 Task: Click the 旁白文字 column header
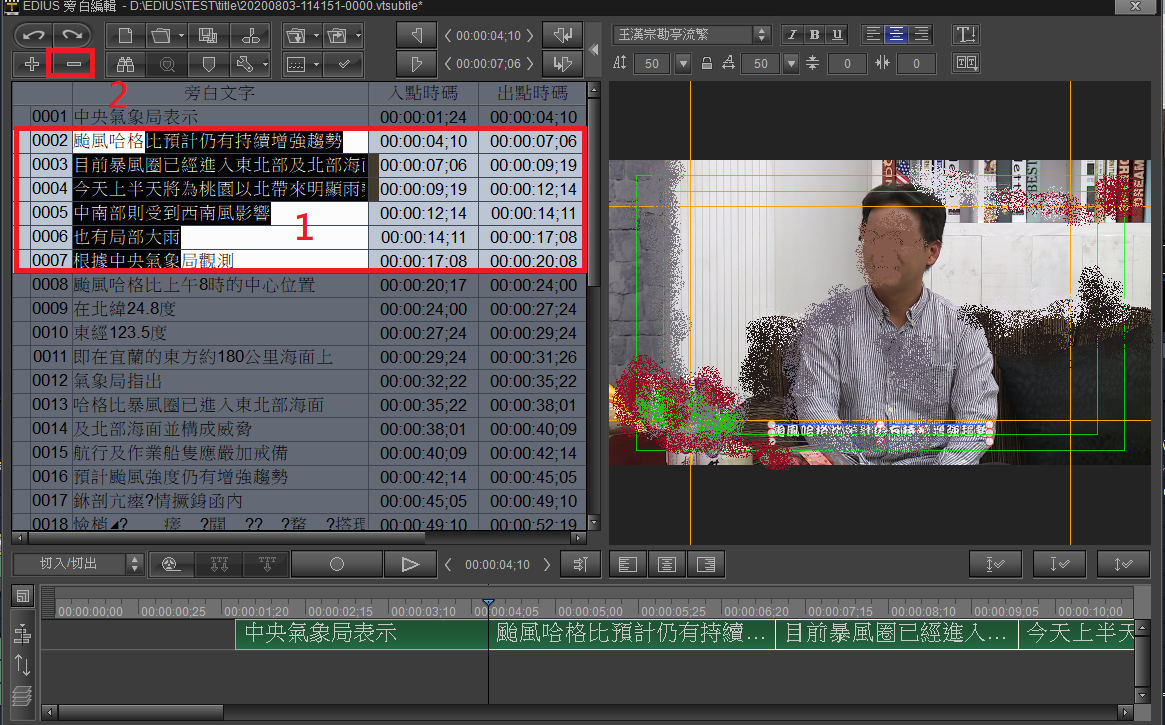pyautogui.click(x=220, y=94)
